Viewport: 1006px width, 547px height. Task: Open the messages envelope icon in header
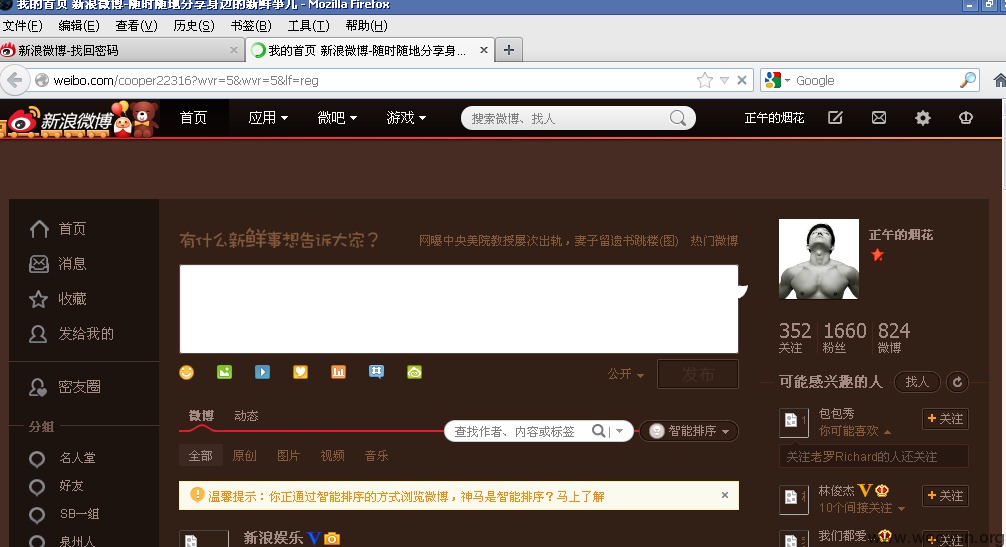pyautogui.click(x=879, y=117)
